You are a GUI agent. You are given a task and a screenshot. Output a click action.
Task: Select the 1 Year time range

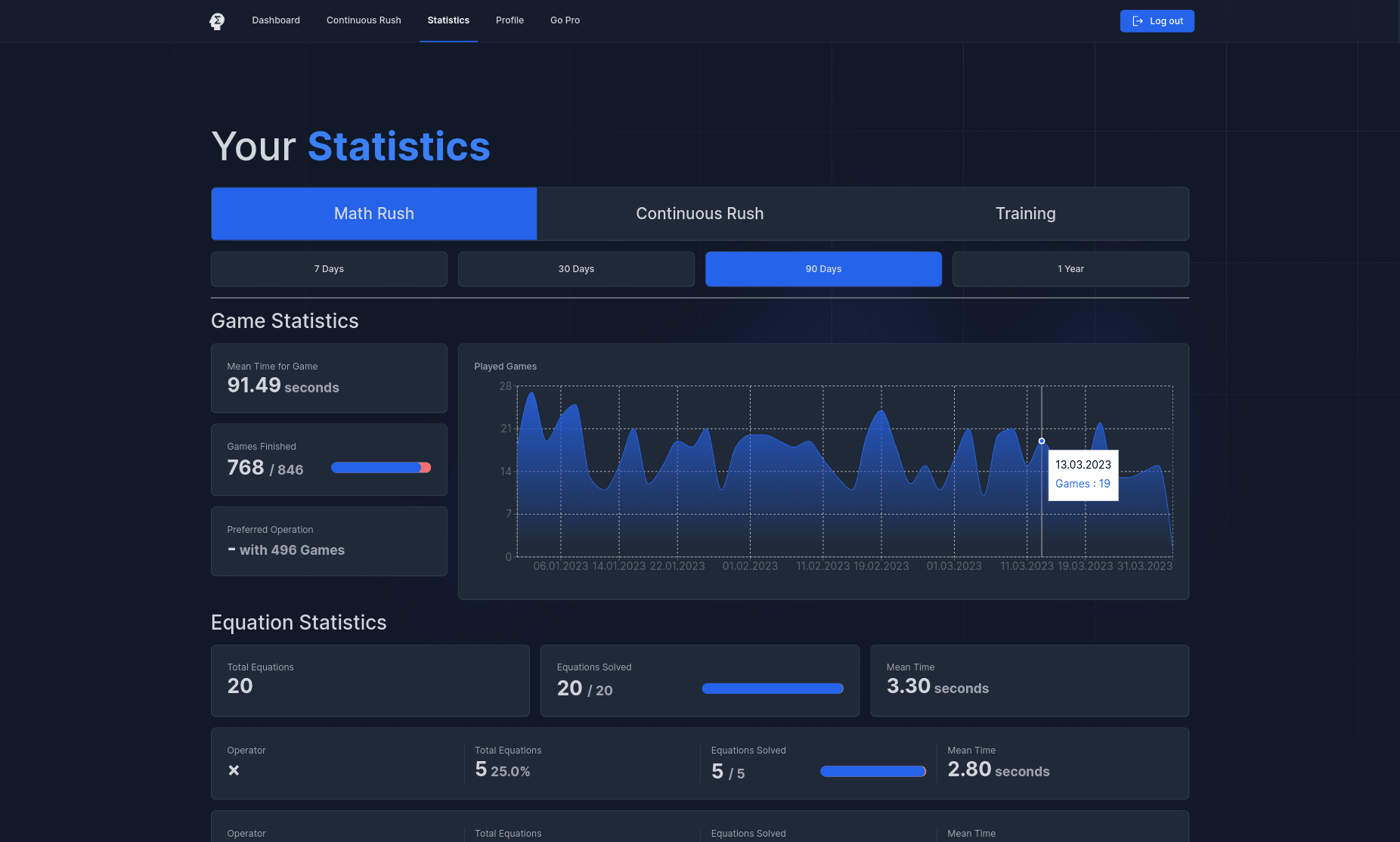[x=1070, y=269]
